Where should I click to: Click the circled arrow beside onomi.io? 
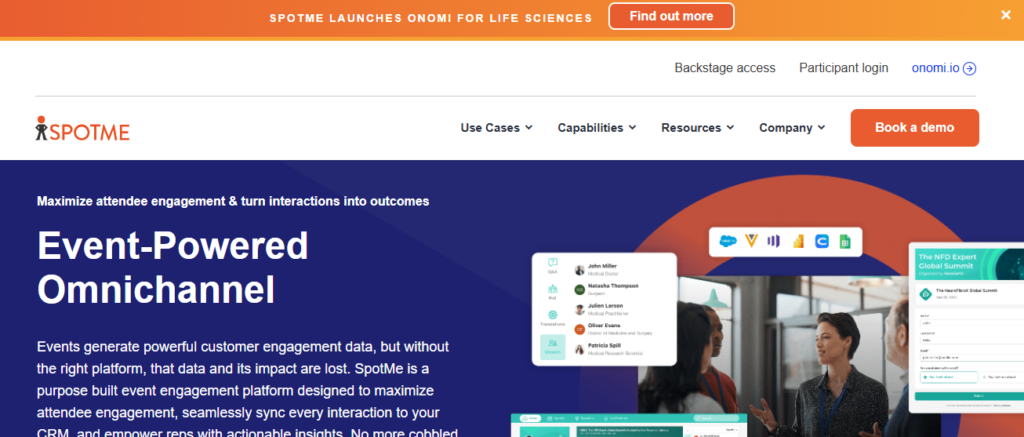pyautogui.click(x=970, y=68)
